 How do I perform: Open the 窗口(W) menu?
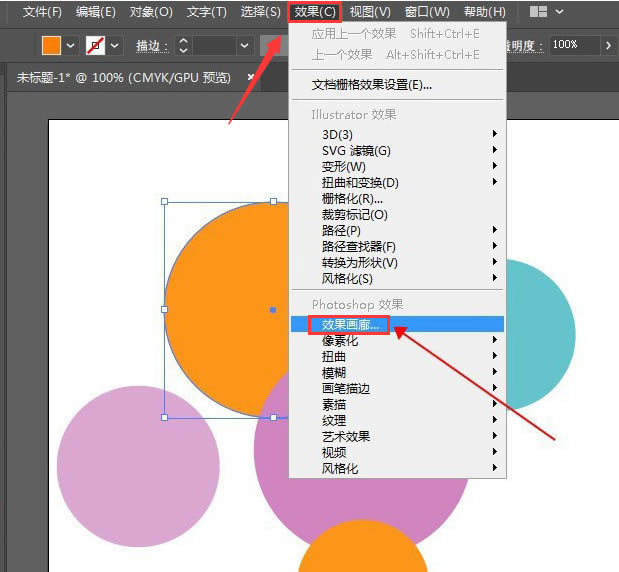(427, 12)
